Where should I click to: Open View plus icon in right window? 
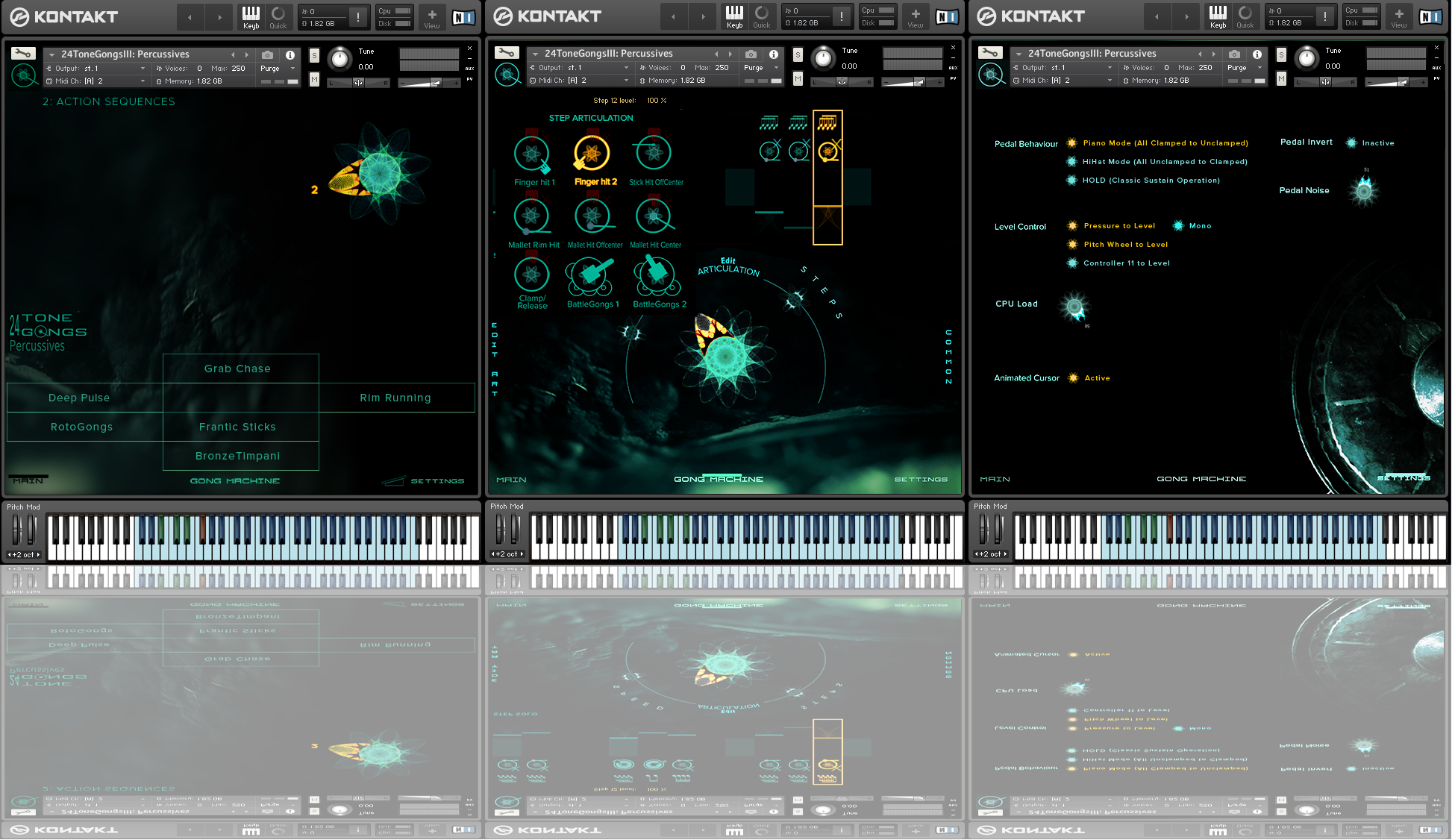pos(1399,16)
